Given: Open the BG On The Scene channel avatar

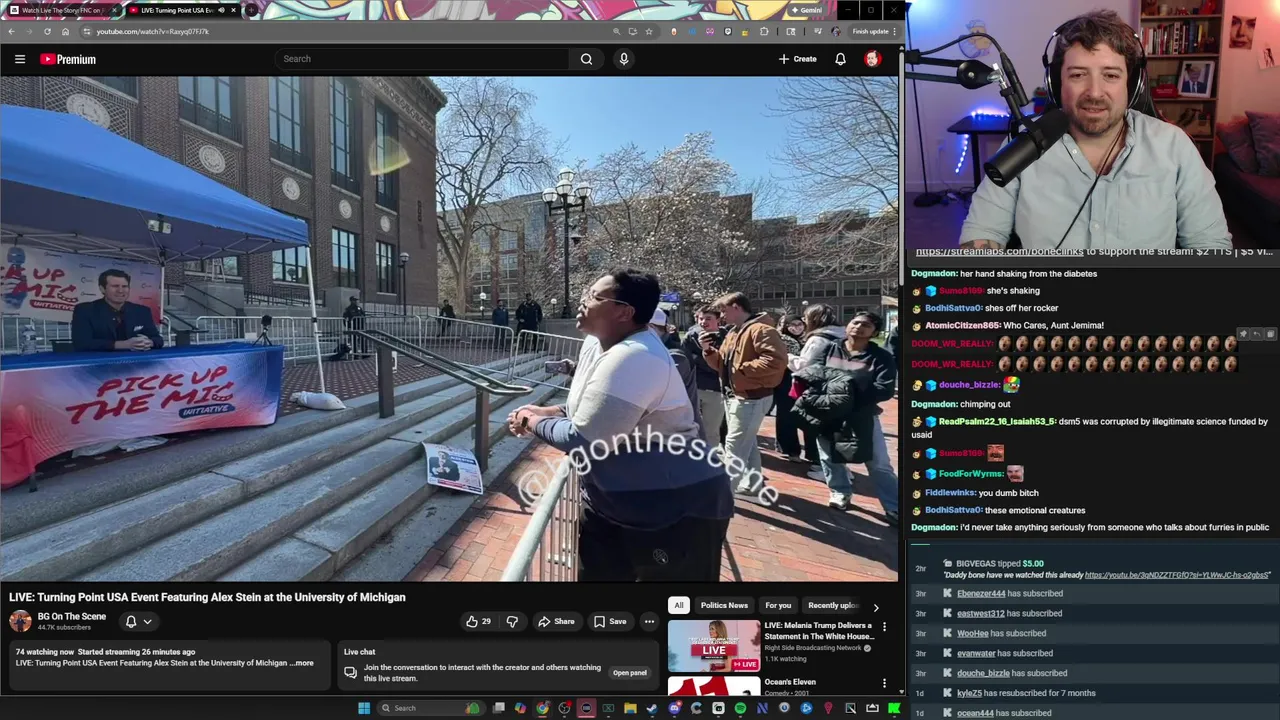Looking at the screenshot, I should click(x=20, y=621).
